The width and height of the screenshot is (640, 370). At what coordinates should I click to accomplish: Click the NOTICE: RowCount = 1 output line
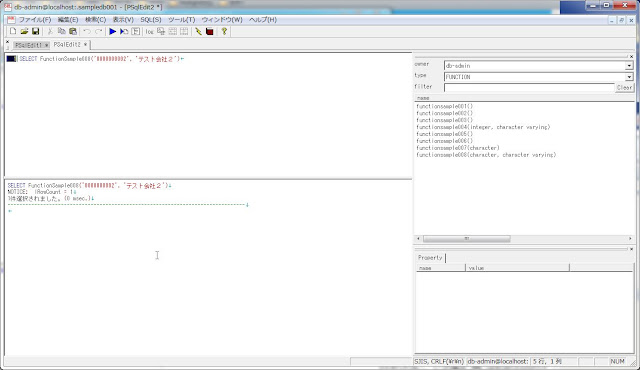pyautogui.click(x=41, y=192)
